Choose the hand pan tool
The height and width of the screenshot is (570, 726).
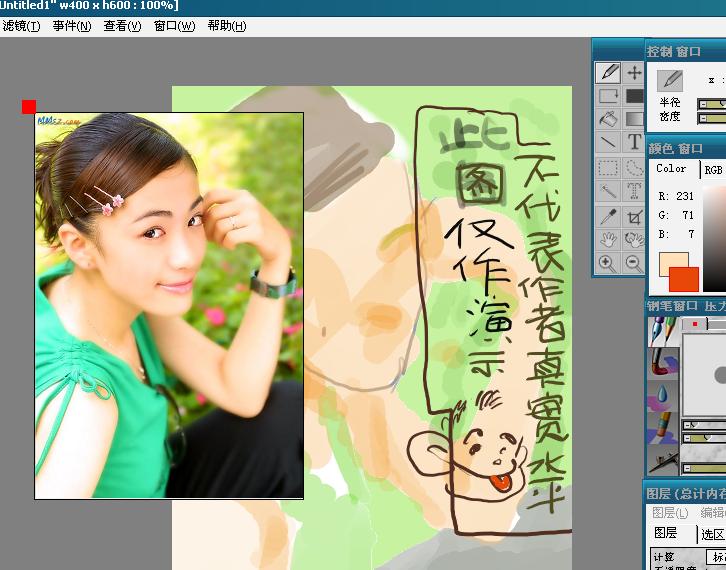click(x=608, y=239)
